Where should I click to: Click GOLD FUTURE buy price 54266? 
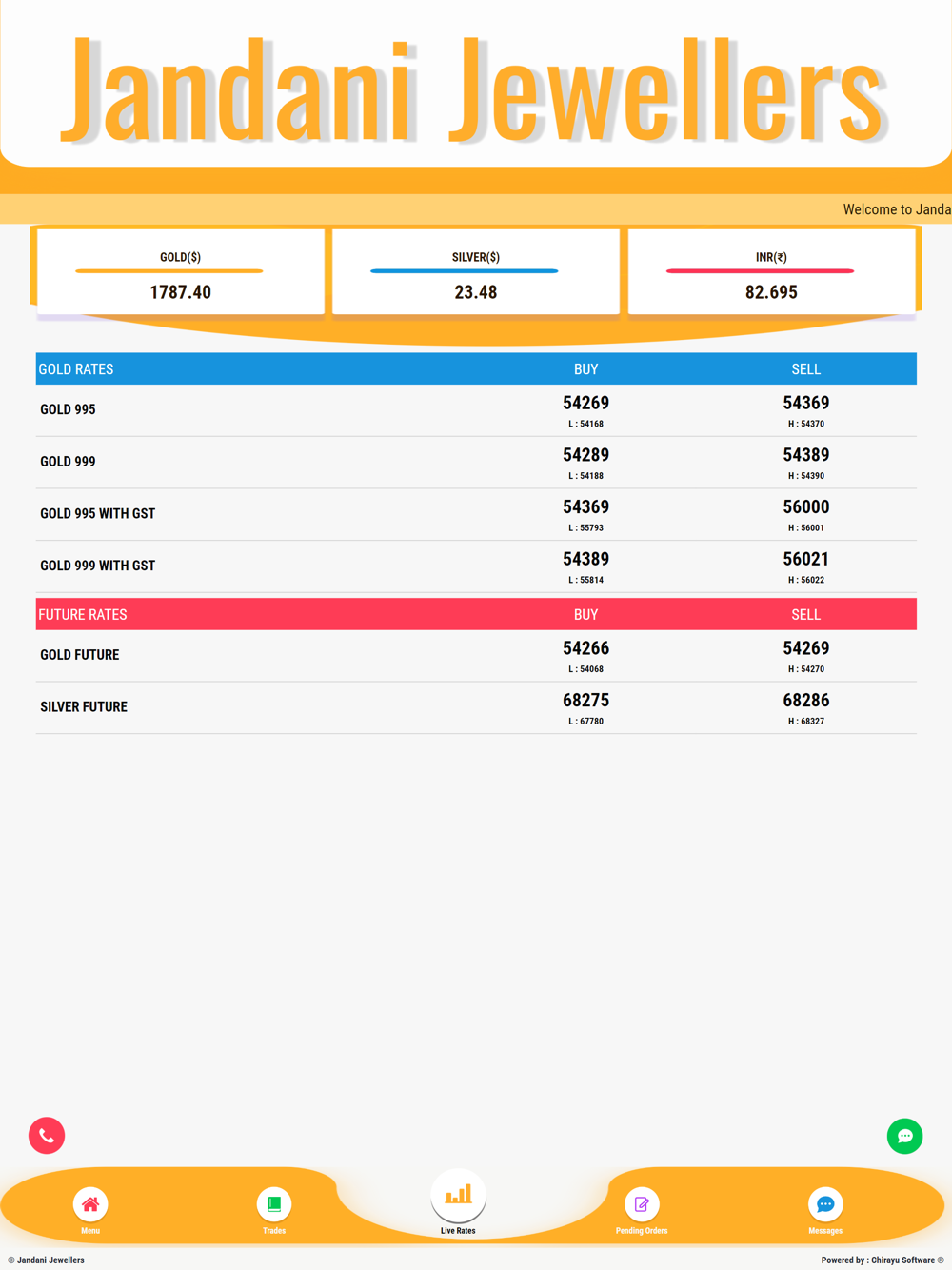585,648
